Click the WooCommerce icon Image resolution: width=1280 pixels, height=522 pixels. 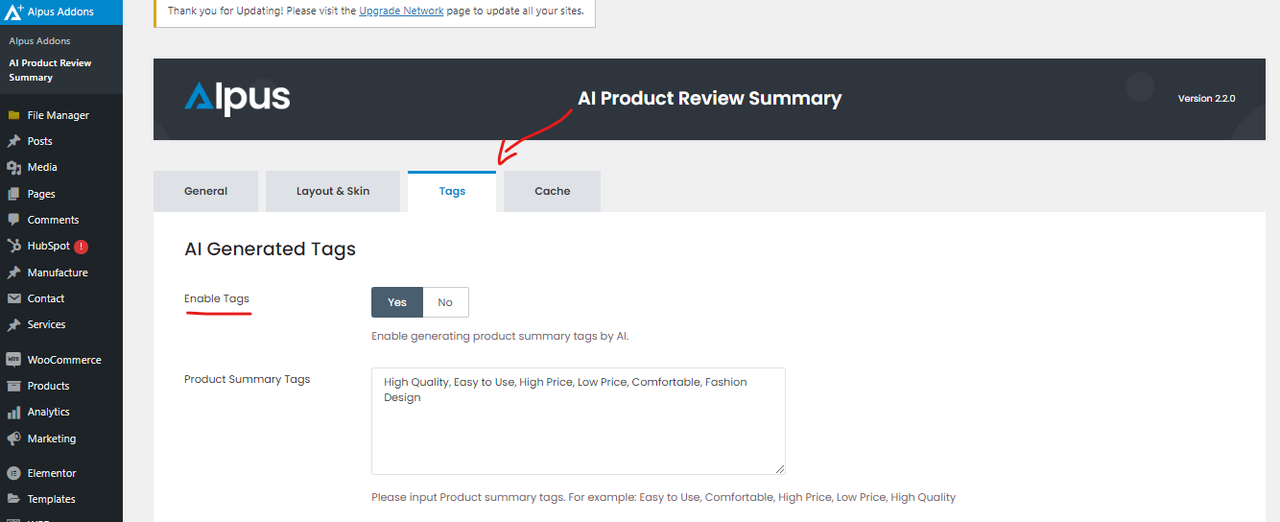(14, 360)
